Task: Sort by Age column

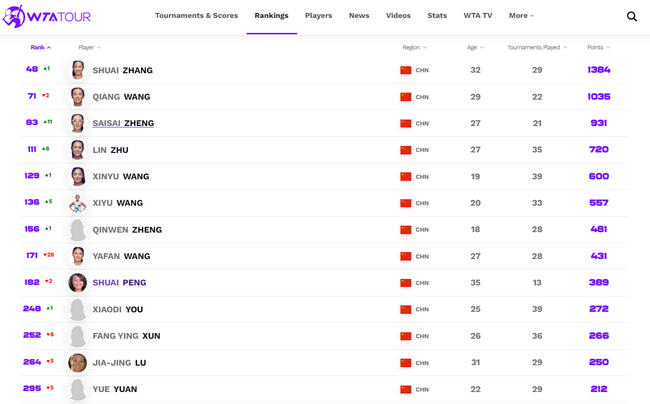Action: [475, 47]
